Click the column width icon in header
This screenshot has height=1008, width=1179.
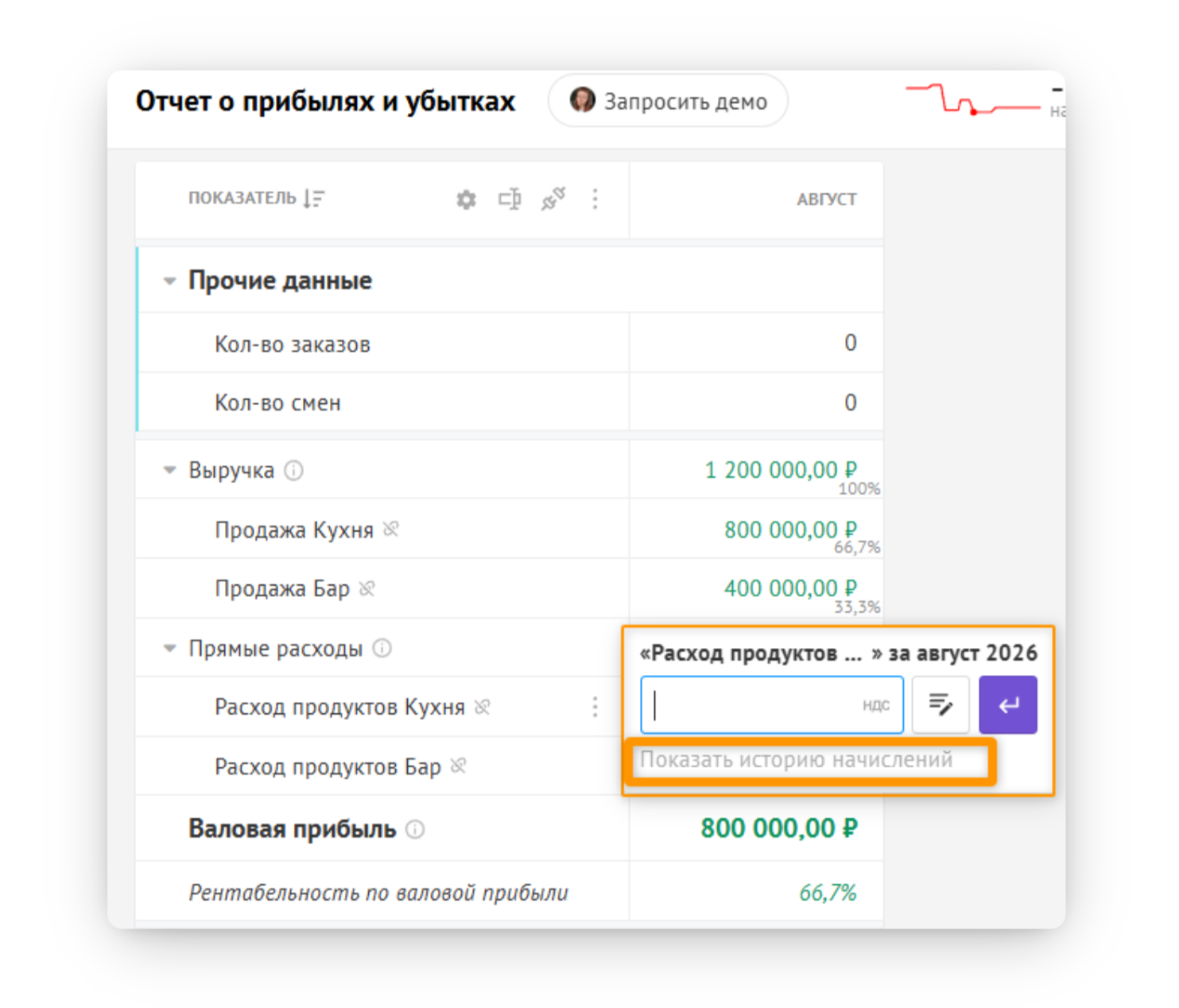pyautogui.click(x=510, y=199)
